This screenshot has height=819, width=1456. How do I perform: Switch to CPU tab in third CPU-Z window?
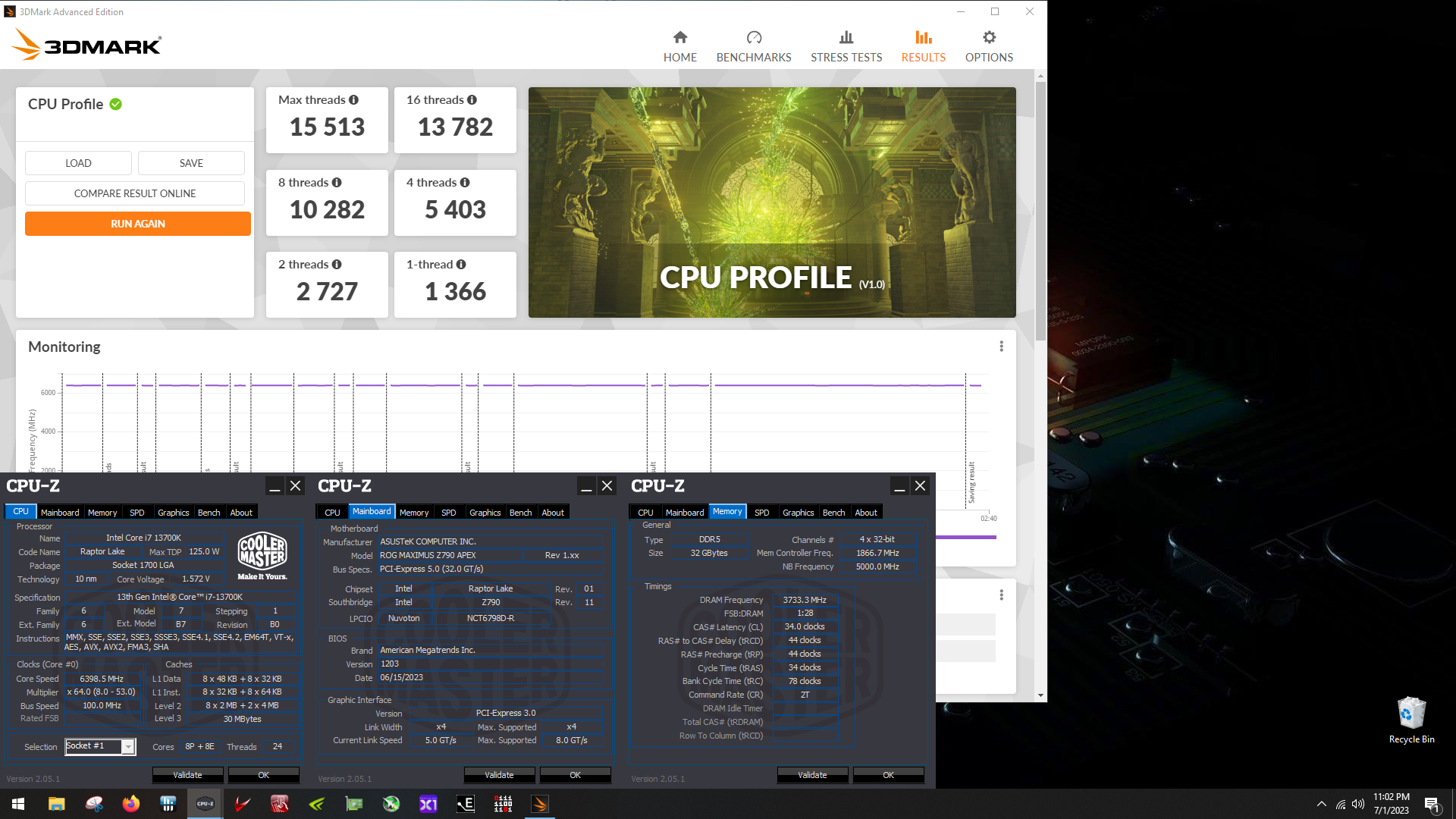645,513
